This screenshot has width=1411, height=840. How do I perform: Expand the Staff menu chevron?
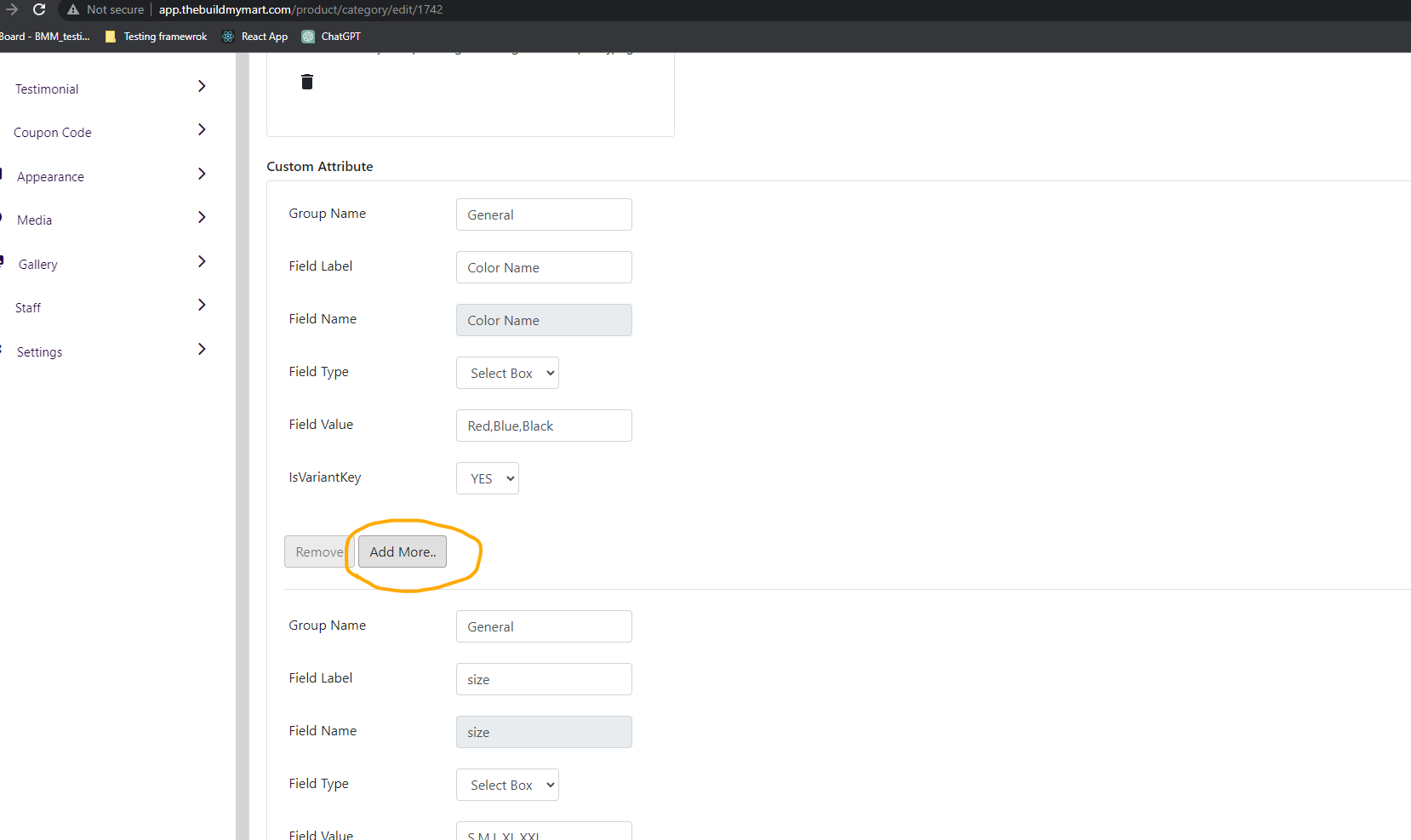(202, 305)
